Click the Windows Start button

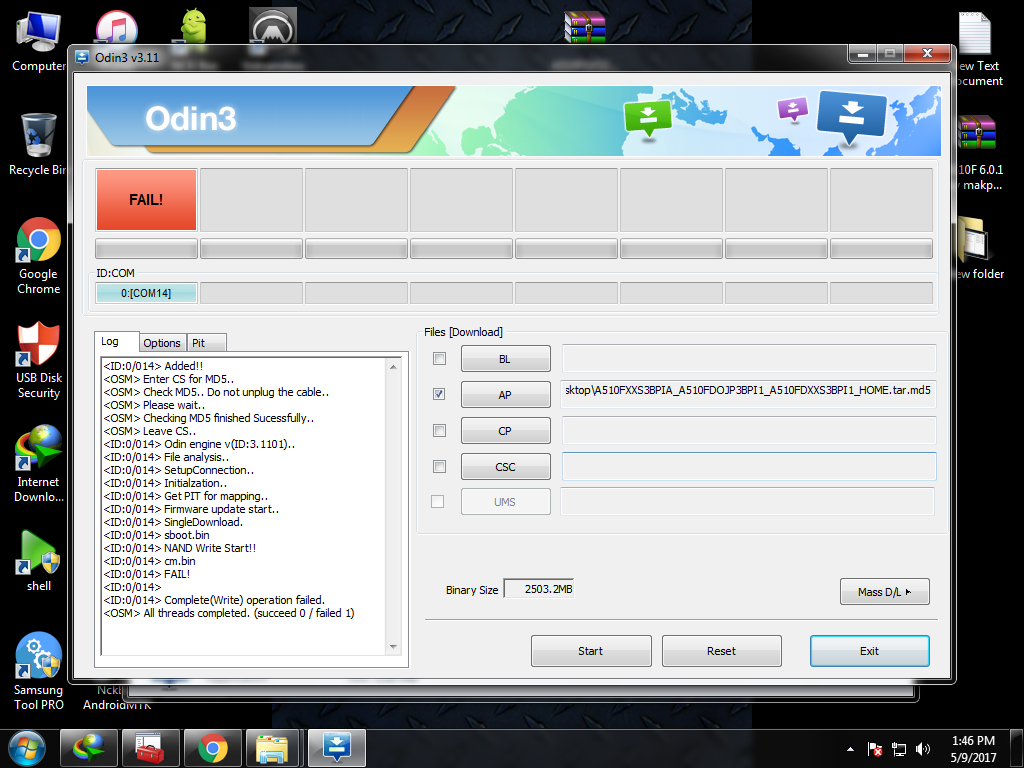point(26,747)
